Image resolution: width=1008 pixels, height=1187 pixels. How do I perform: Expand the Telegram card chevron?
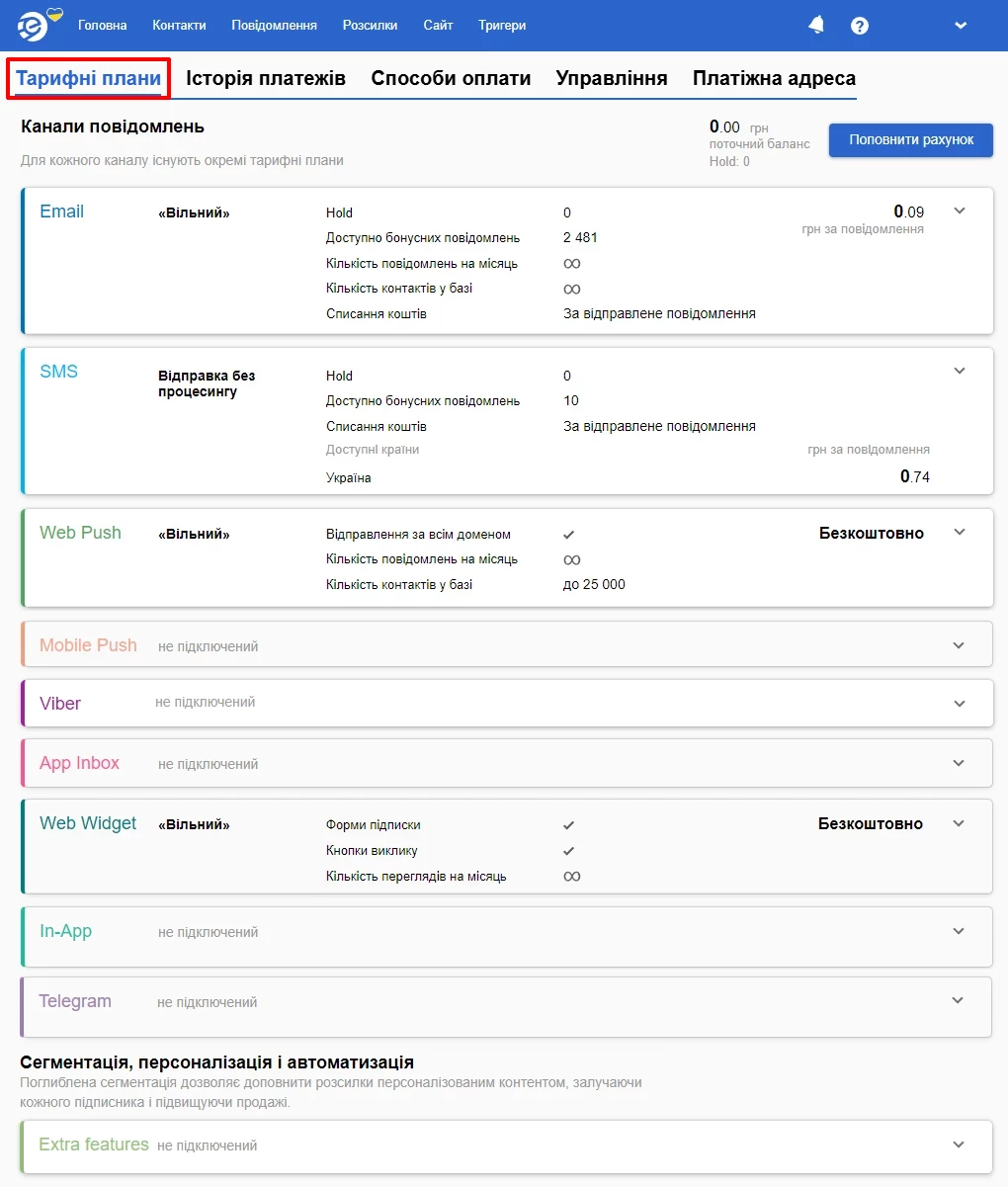point(958,1001)
